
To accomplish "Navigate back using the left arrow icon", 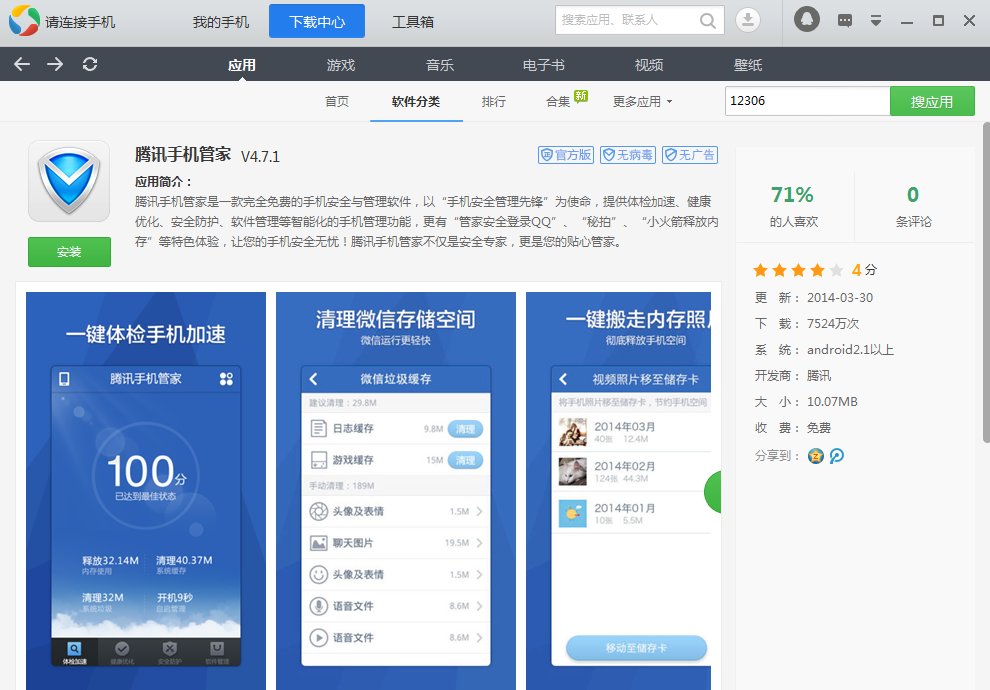I will (x=21, y=64).
